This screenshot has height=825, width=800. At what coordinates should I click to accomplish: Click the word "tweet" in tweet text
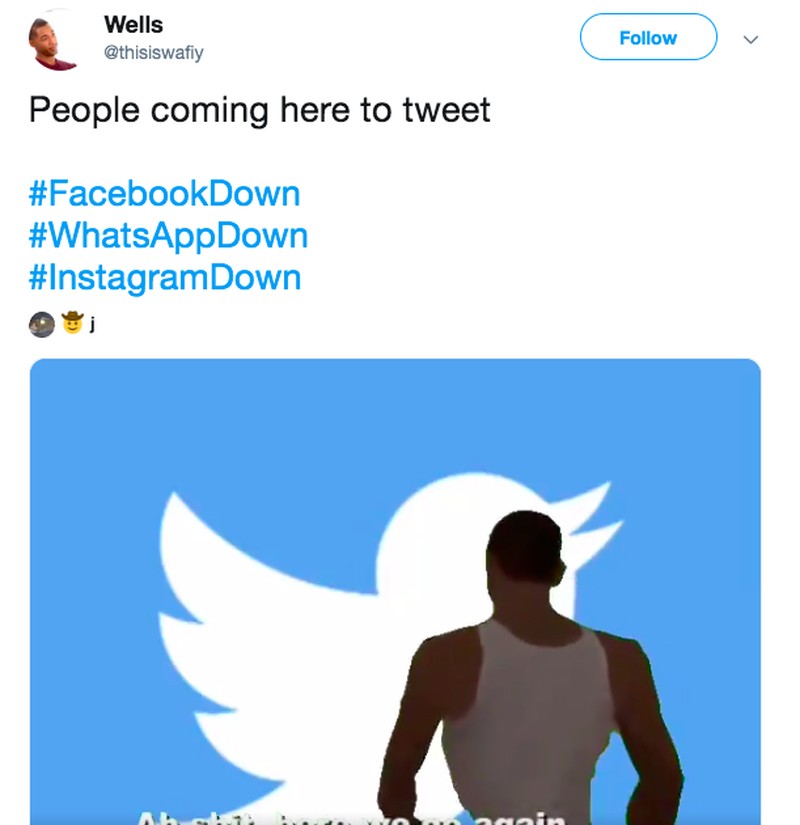click(x=446, y=109)
